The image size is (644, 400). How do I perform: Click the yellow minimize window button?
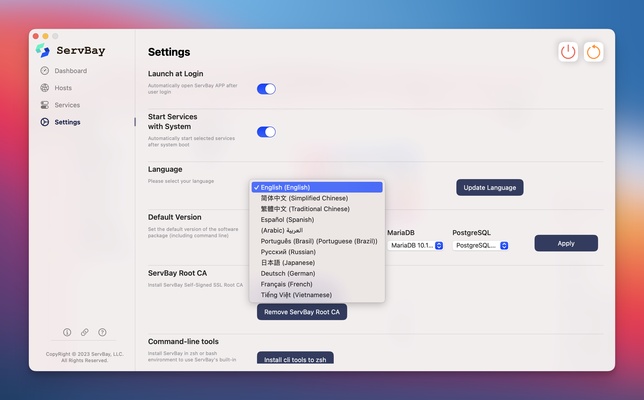click(x=46, y=36)
